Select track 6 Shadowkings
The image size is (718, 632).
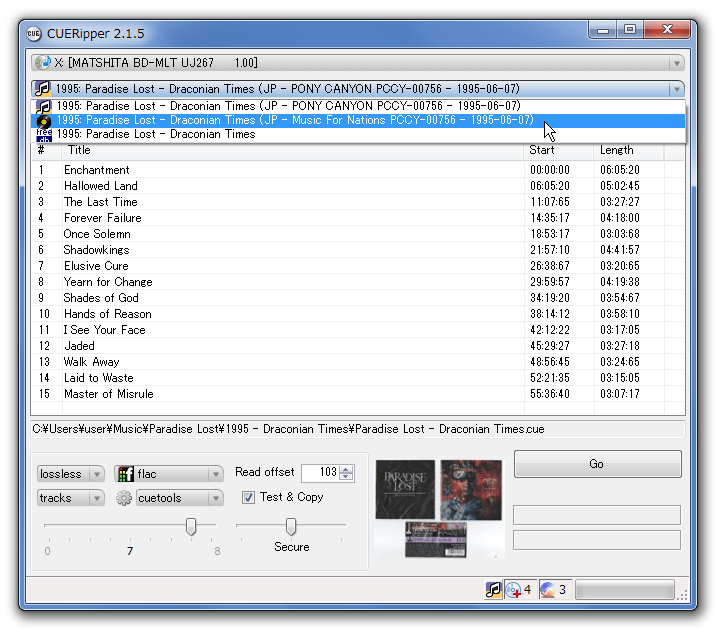point(358,250)
